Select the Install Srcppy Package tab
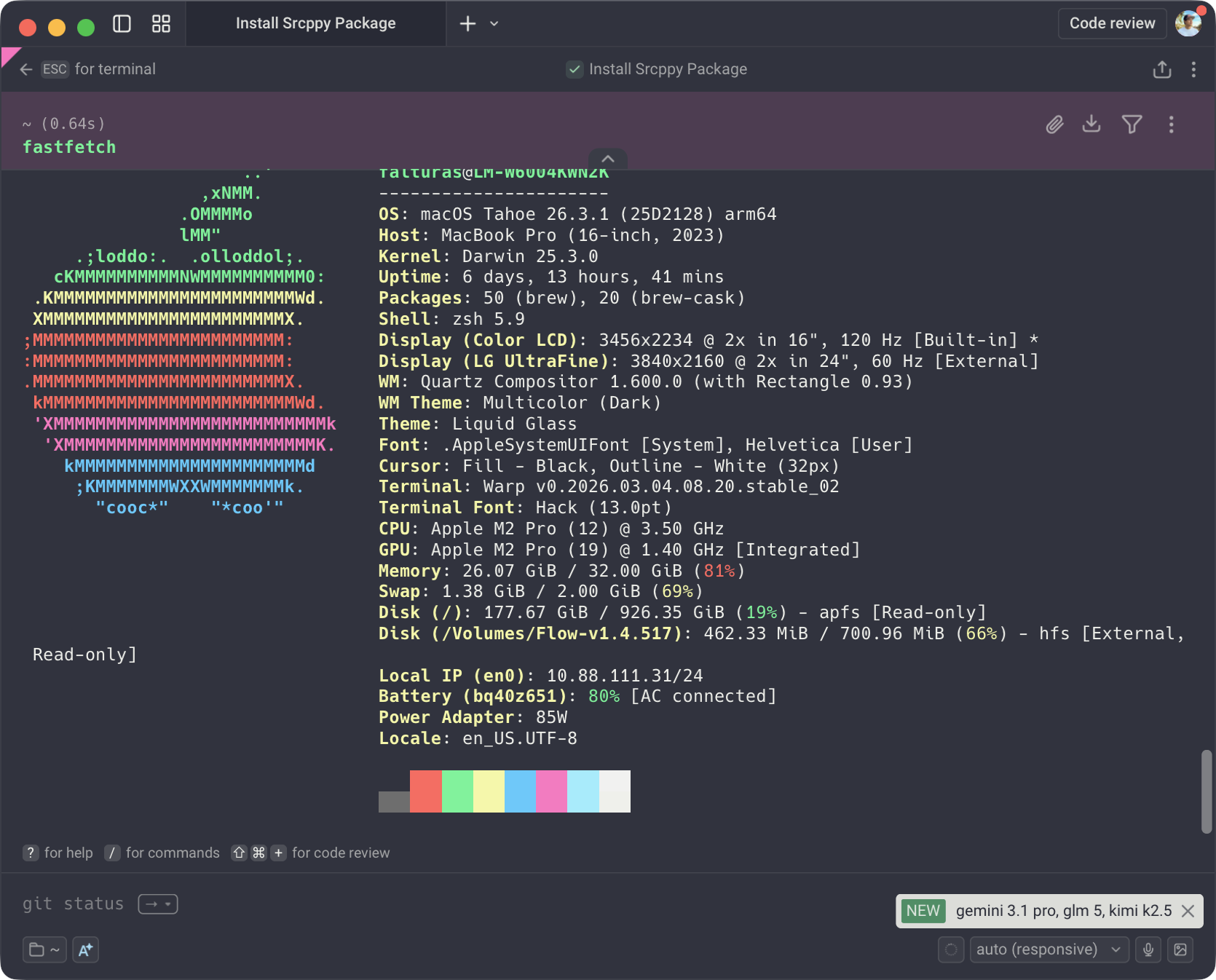 click(x=315, y=23)
